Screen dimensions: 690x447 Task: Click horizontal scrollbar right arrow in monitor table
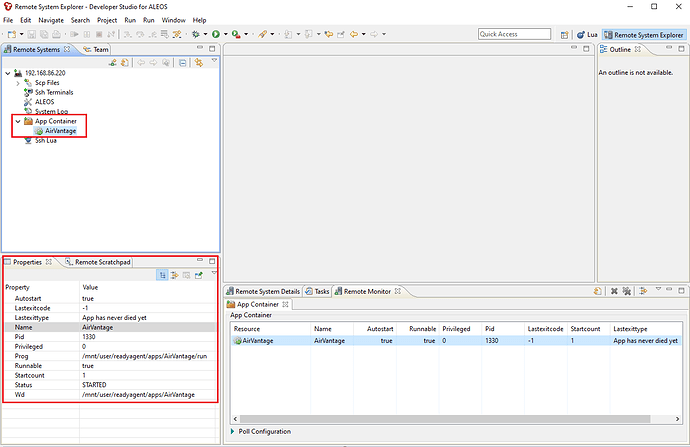677,419
